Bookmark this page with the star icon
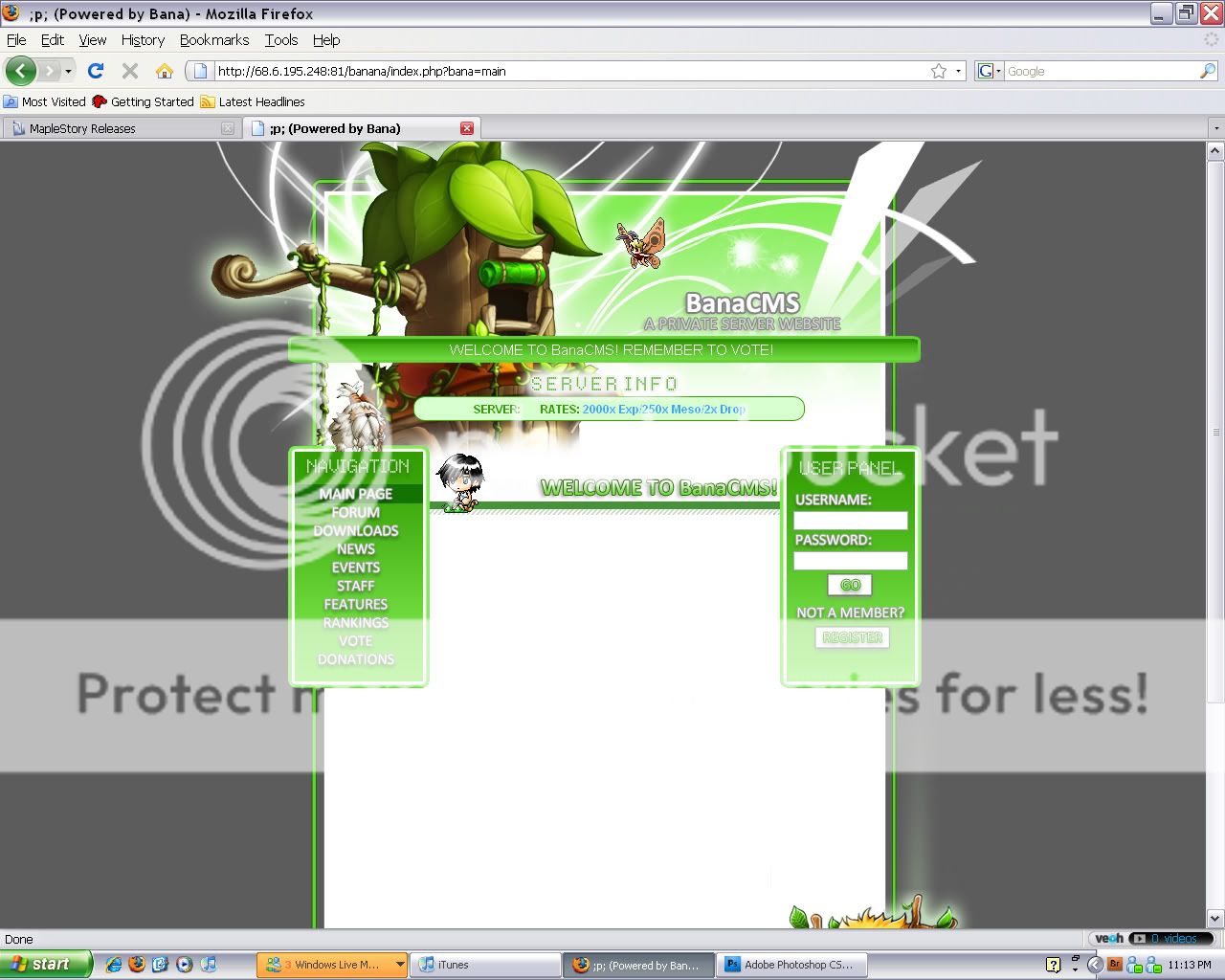 (939, 71)
